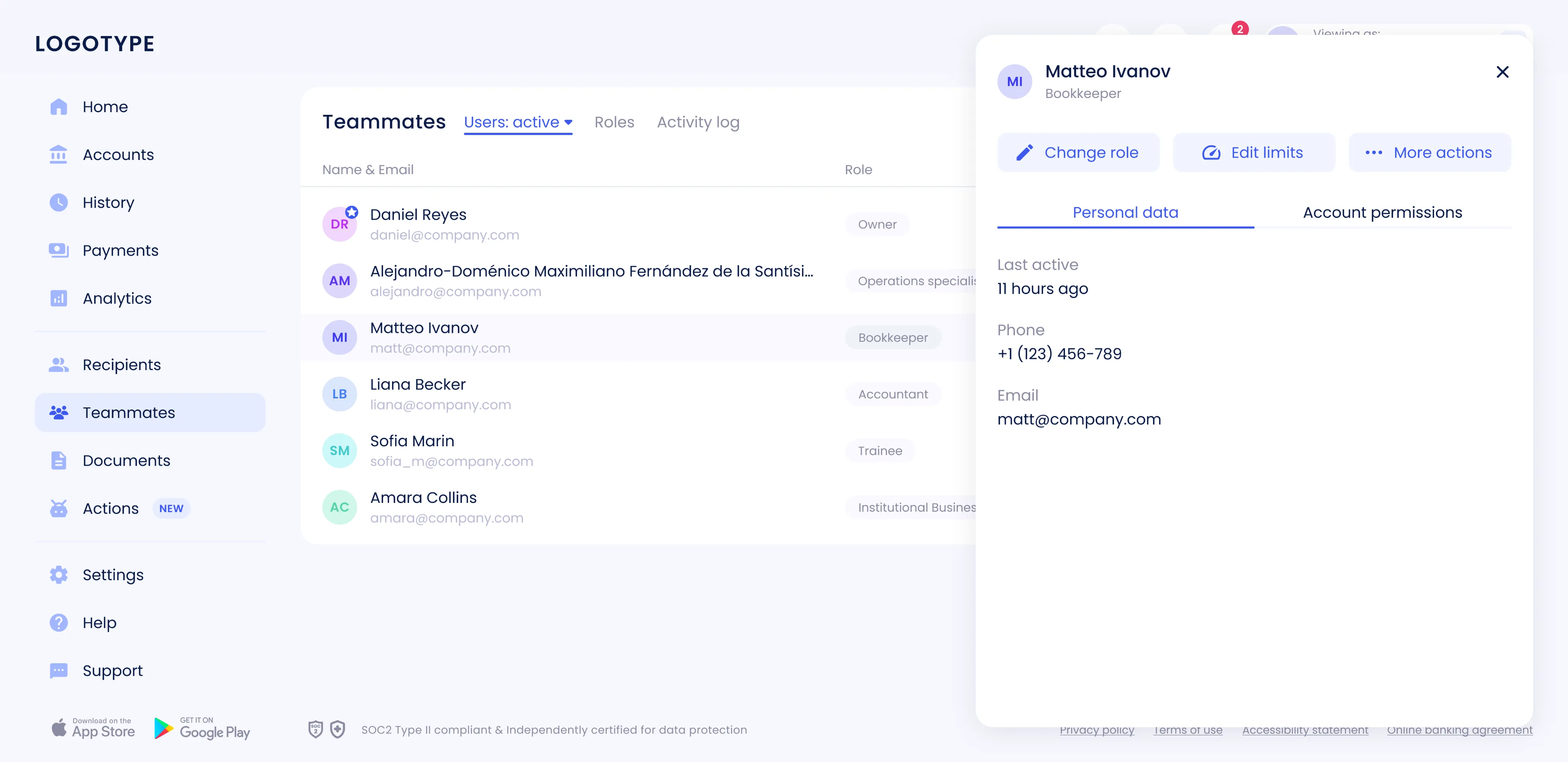The image size is (1568, 762).
Task: Click the AC avatar for Amara Collins
Action: click(340, 507)
